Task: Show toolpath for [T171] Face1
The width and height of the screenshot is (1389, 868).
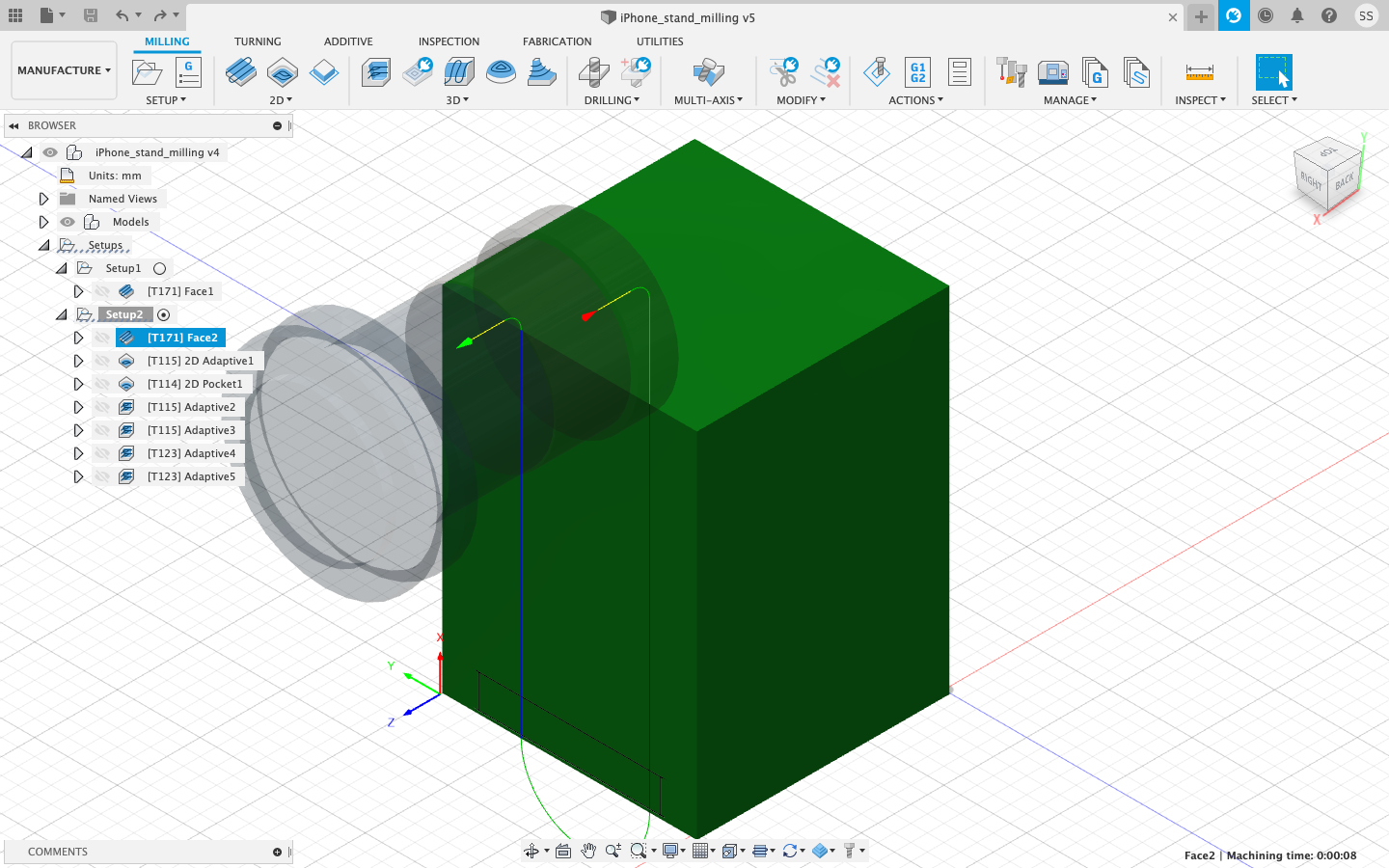Action: pos(102,291)
